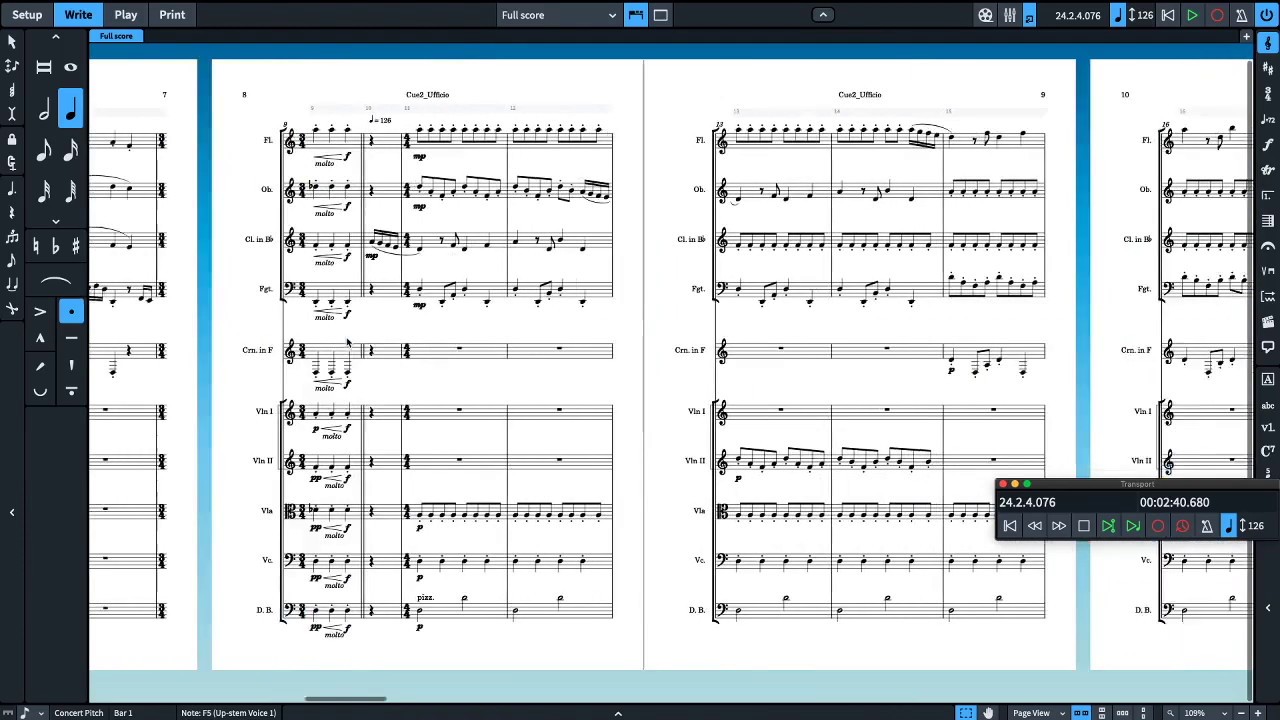Click the Transport window timecode 00:02:40.680
The width and height of the screenshot is (1280, 720).
(1174, 503)
